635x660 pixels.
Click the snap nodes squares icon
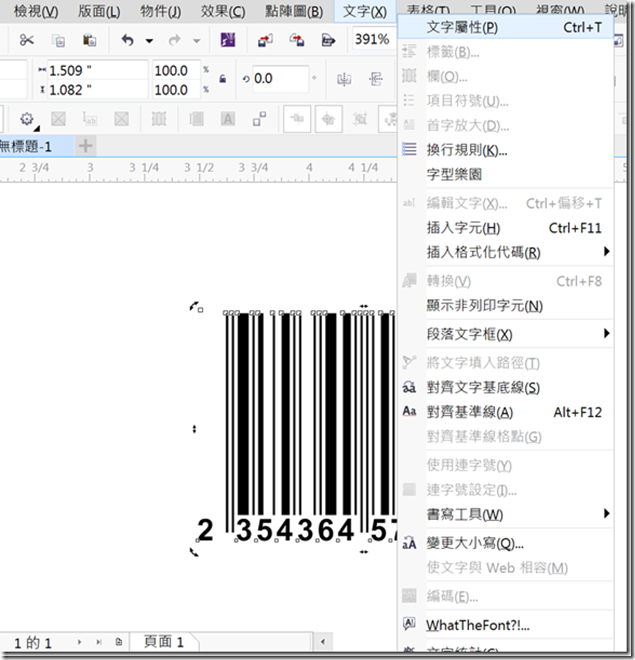pyautogui.click(x=259, y=119)
